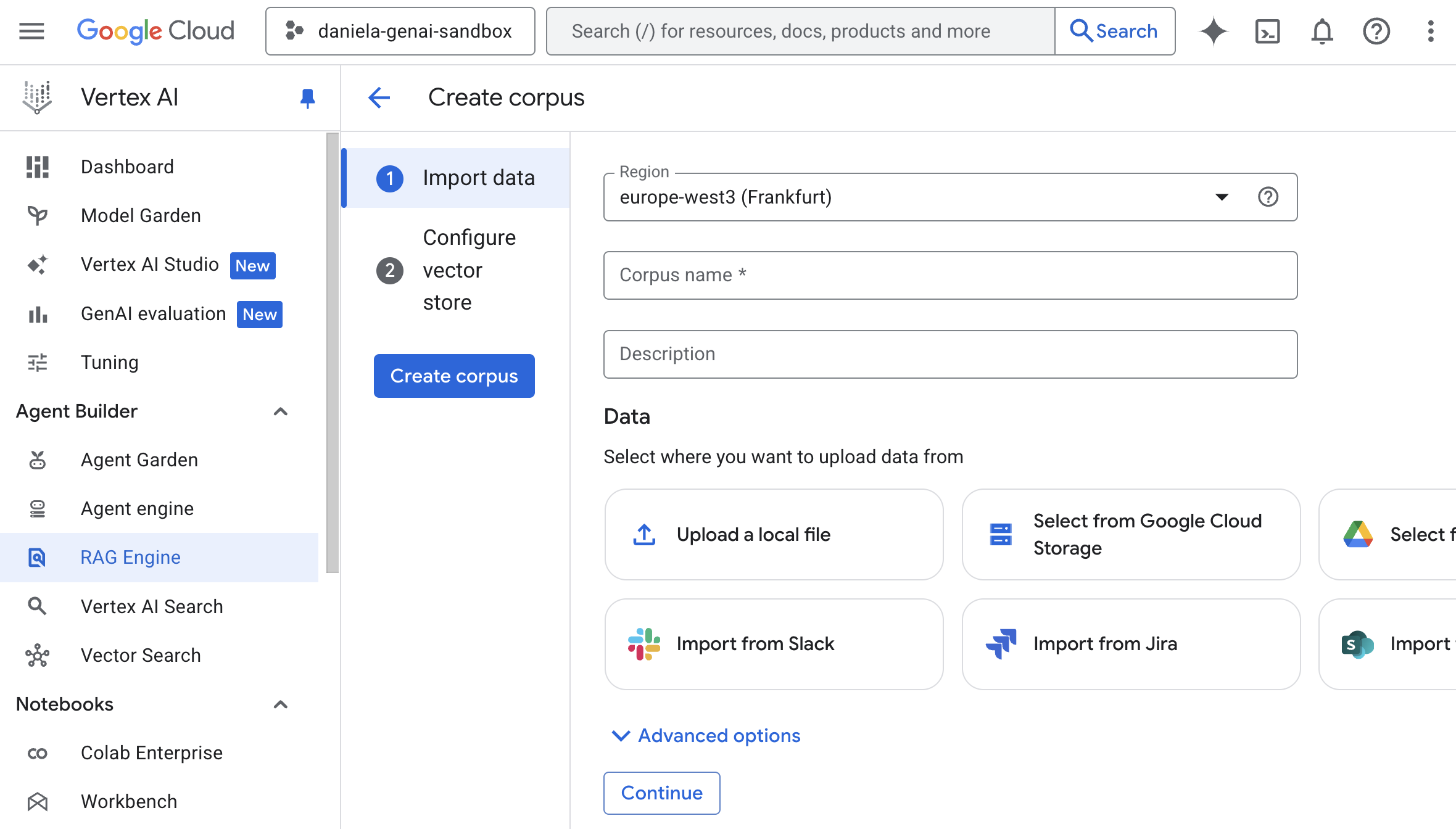This screenshot has height=829, width=1456.
Task: Activate Cloud Shell terminal icon
Action: (1268, 31)
